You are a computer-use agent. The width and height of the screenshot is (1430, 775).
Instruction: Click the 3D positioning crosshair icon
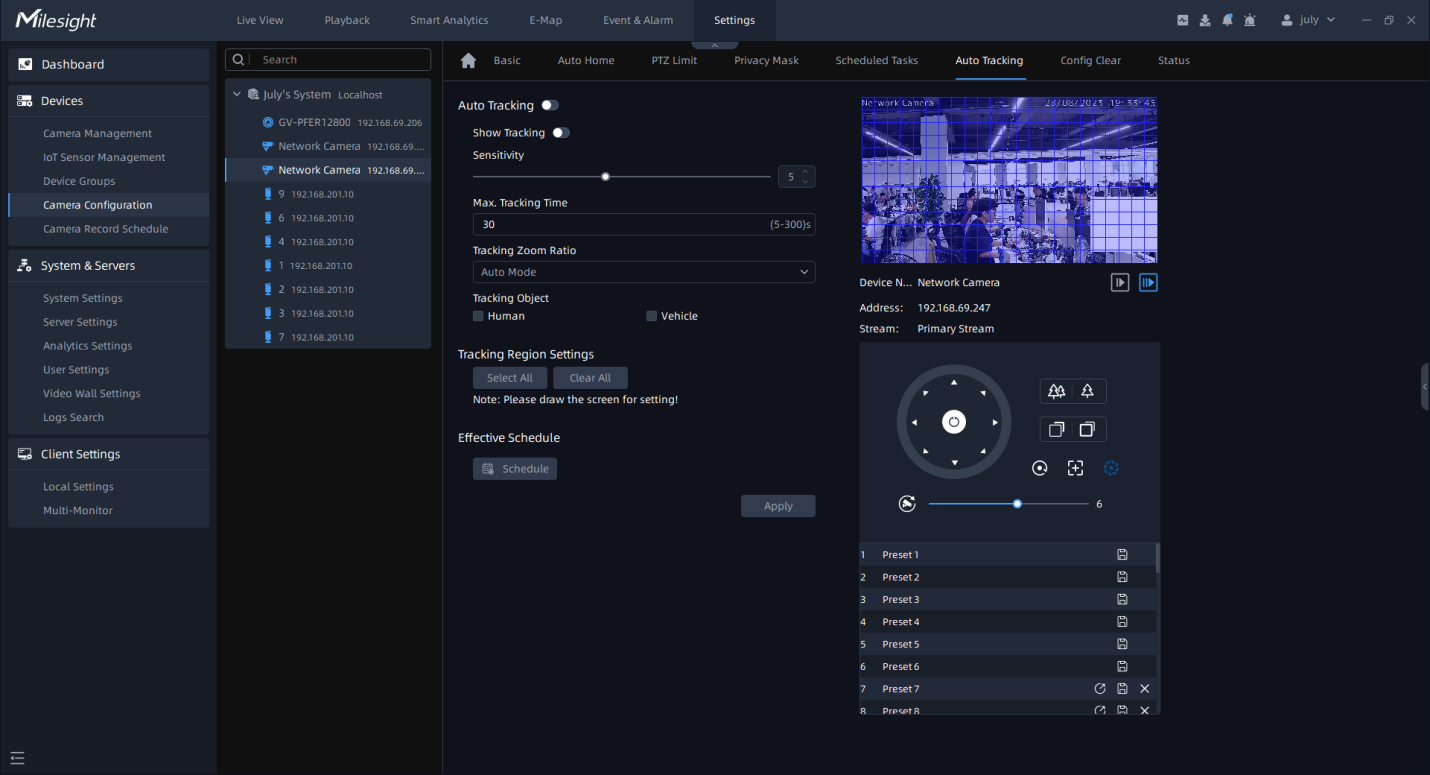pyautogui.click(x=1075, y=468)
